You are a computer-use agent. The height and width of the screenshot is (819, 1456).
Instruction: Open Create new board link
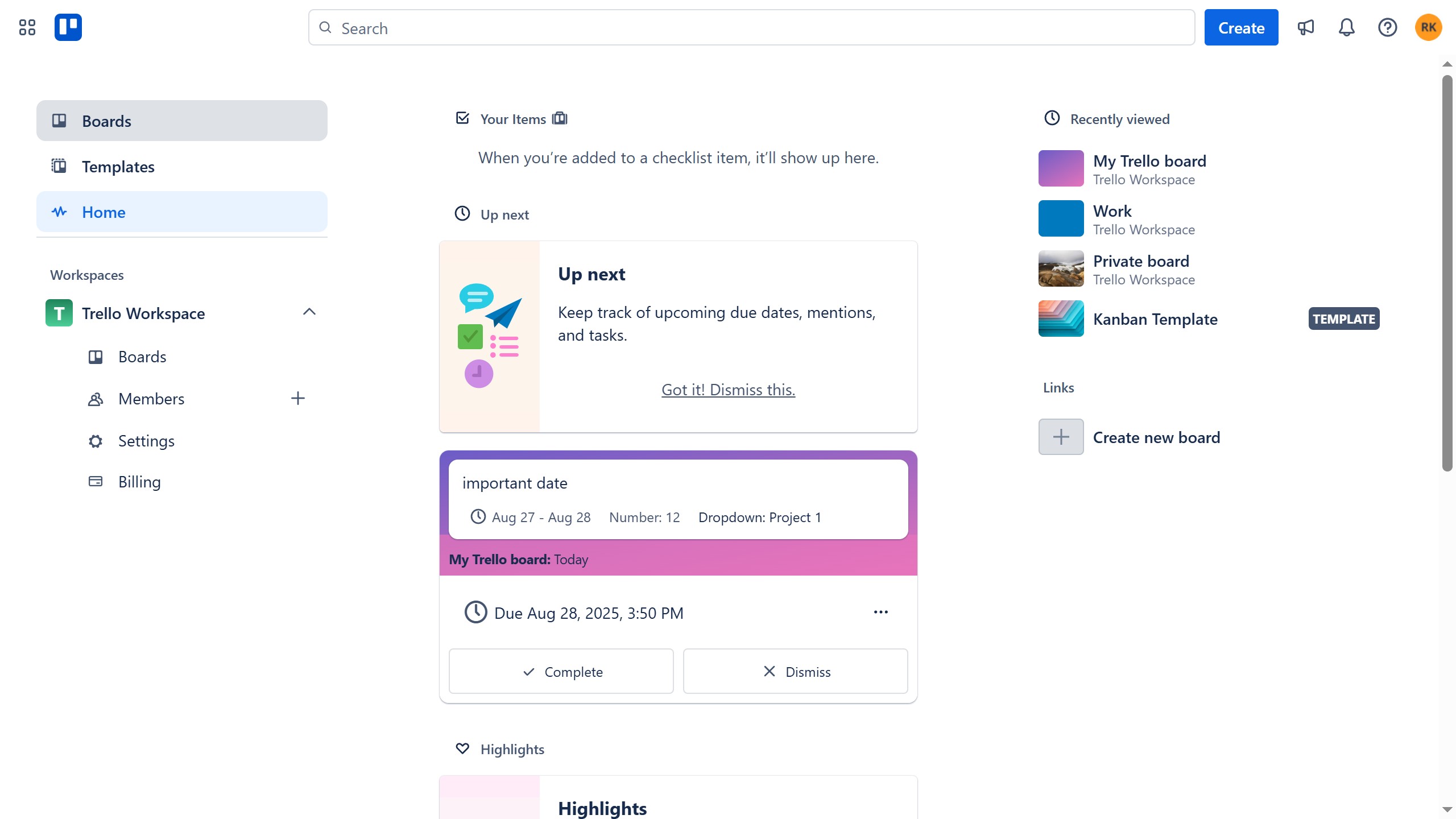(1156, 437)
